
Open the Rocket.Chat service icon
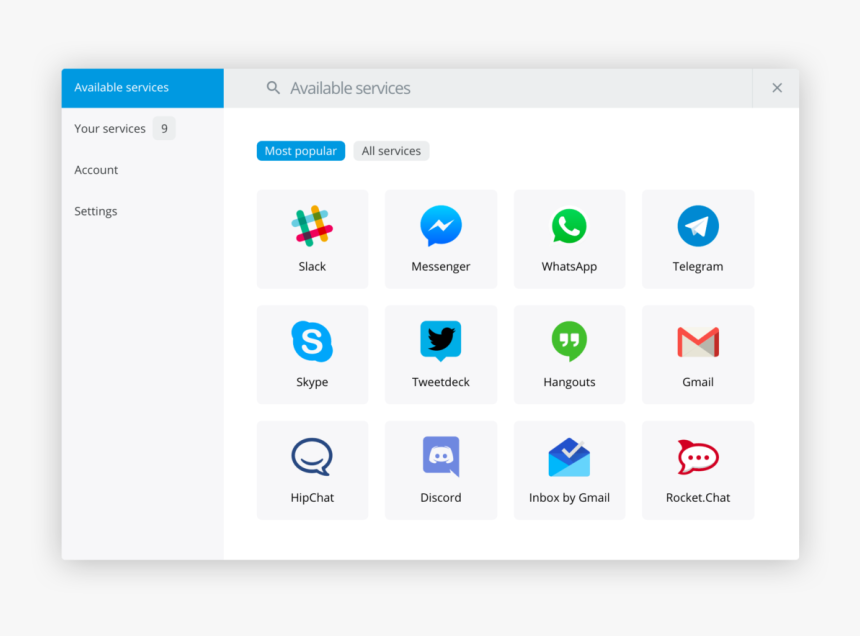[x=698, y=457]
